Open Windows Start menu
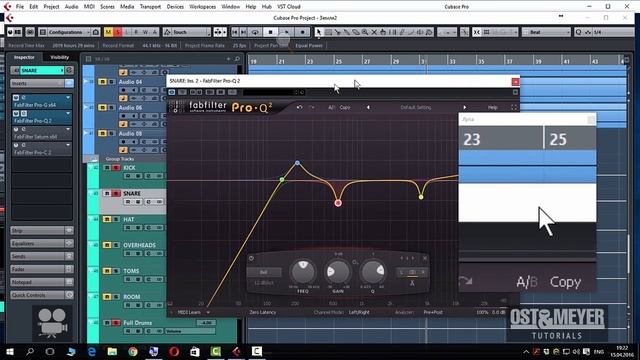This screenshot has width=640, height=360. coord(10,351)
